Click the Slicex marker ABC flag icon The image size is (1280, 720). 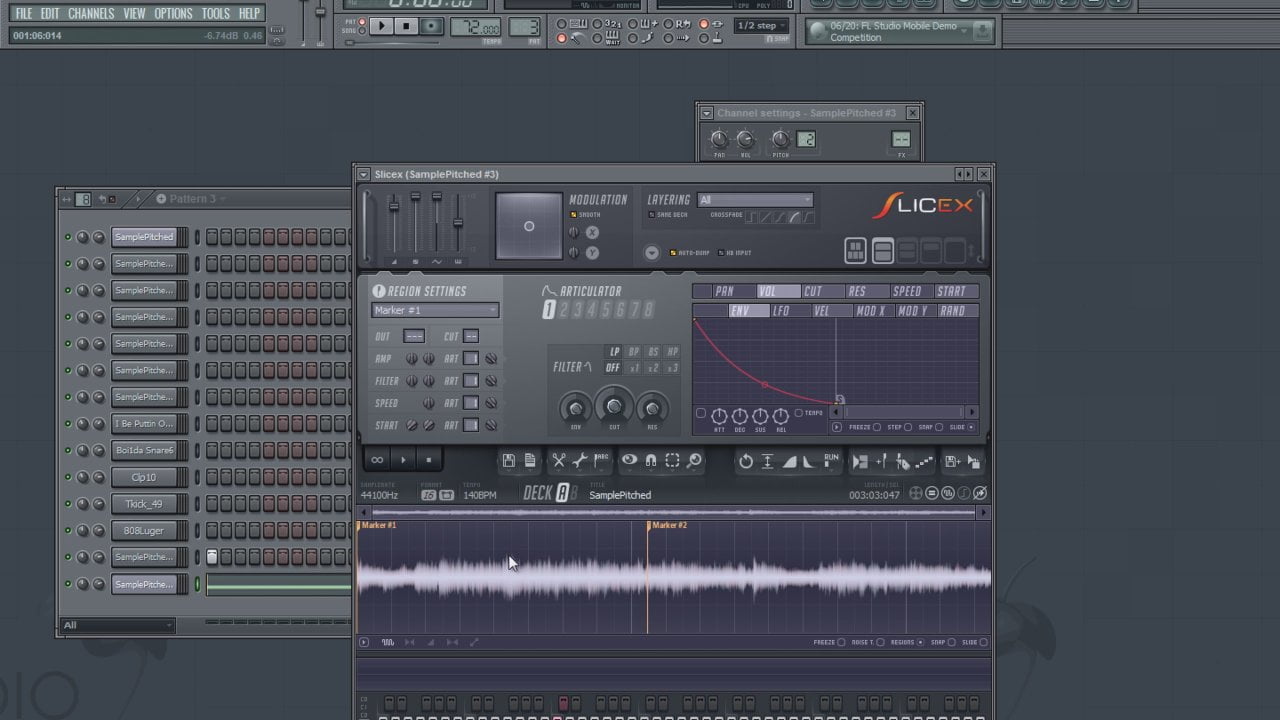601,461
